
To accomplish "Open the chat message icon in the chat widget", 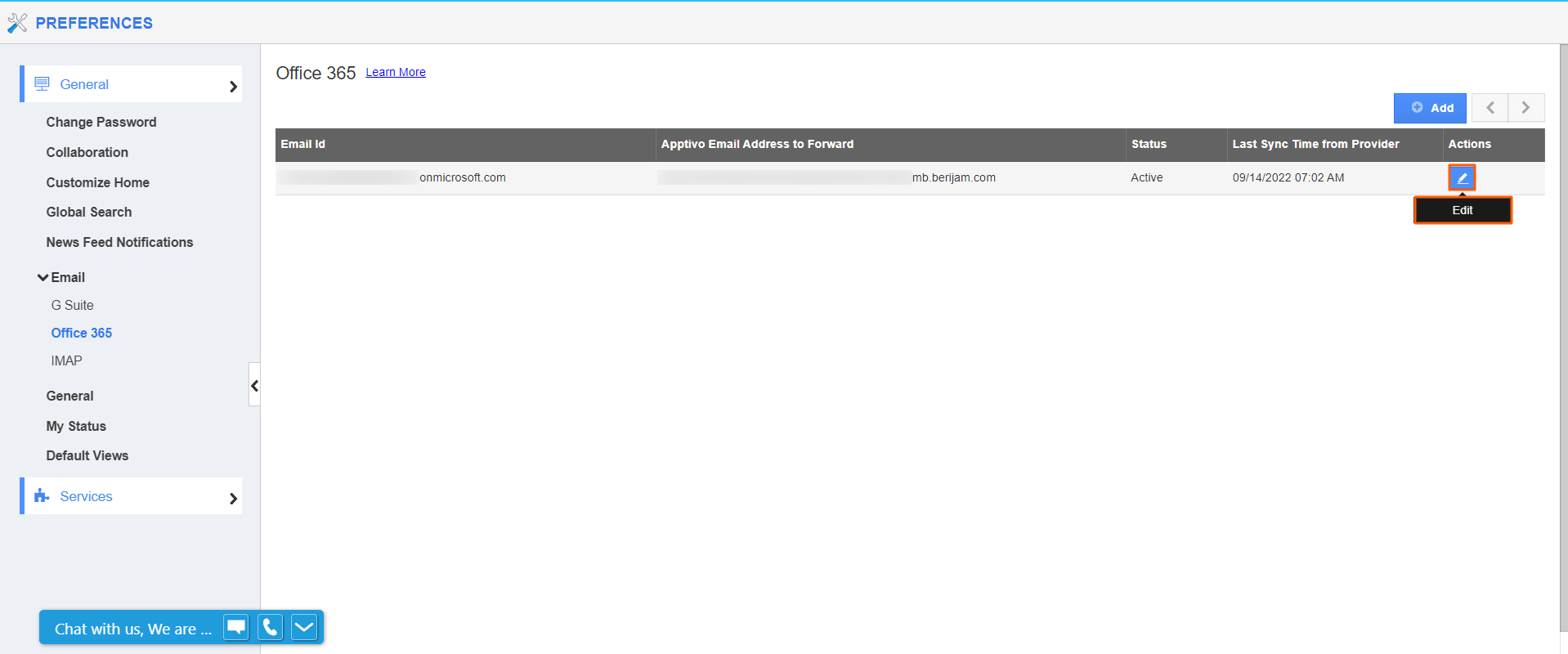I will (236, 627).
